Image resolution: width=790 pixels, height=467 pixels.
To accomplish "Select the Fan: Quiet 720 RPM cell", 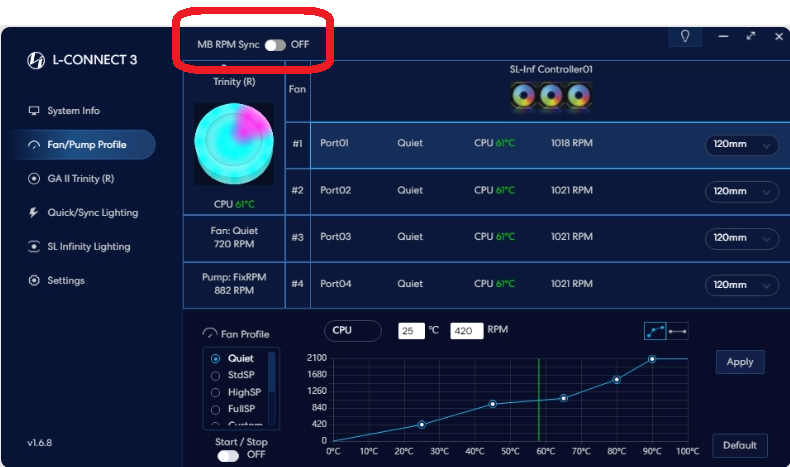I will pos(234,238).
